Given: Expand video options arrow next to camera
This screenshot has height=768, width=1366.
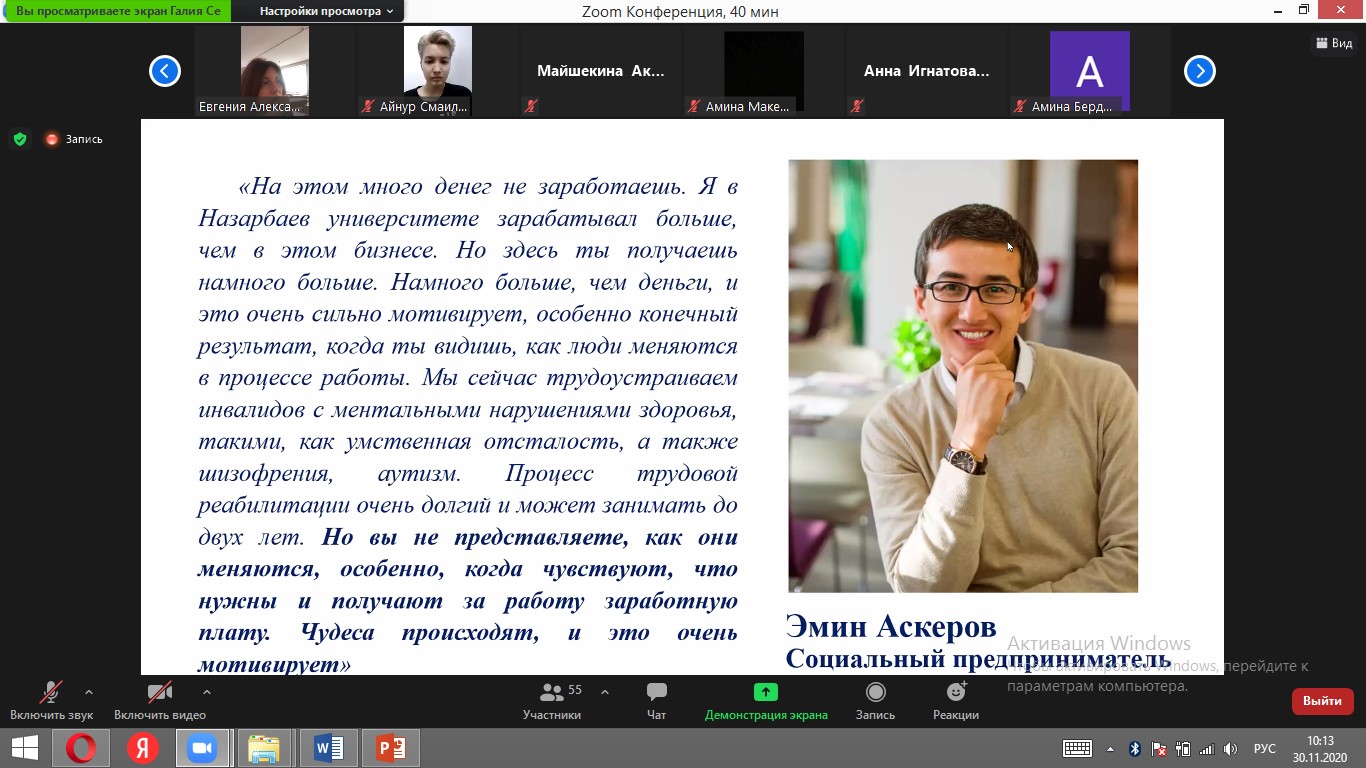Looking at the screenshot, I should pyautogui.click(x=207, y=691).
